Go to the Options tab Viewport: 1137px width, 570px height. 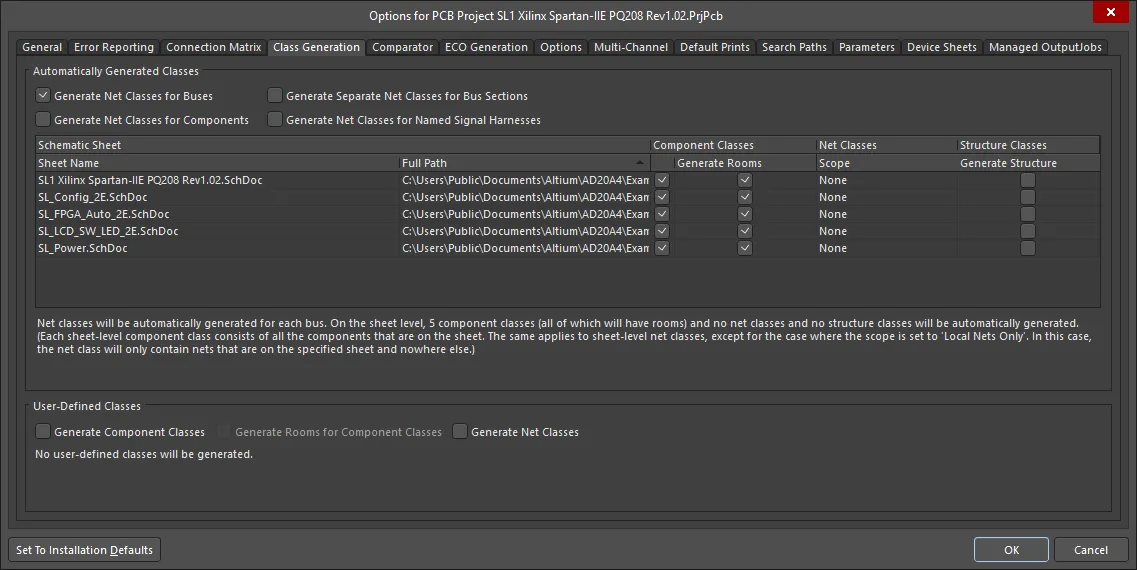pyautogui.click(x=561, y=47)
